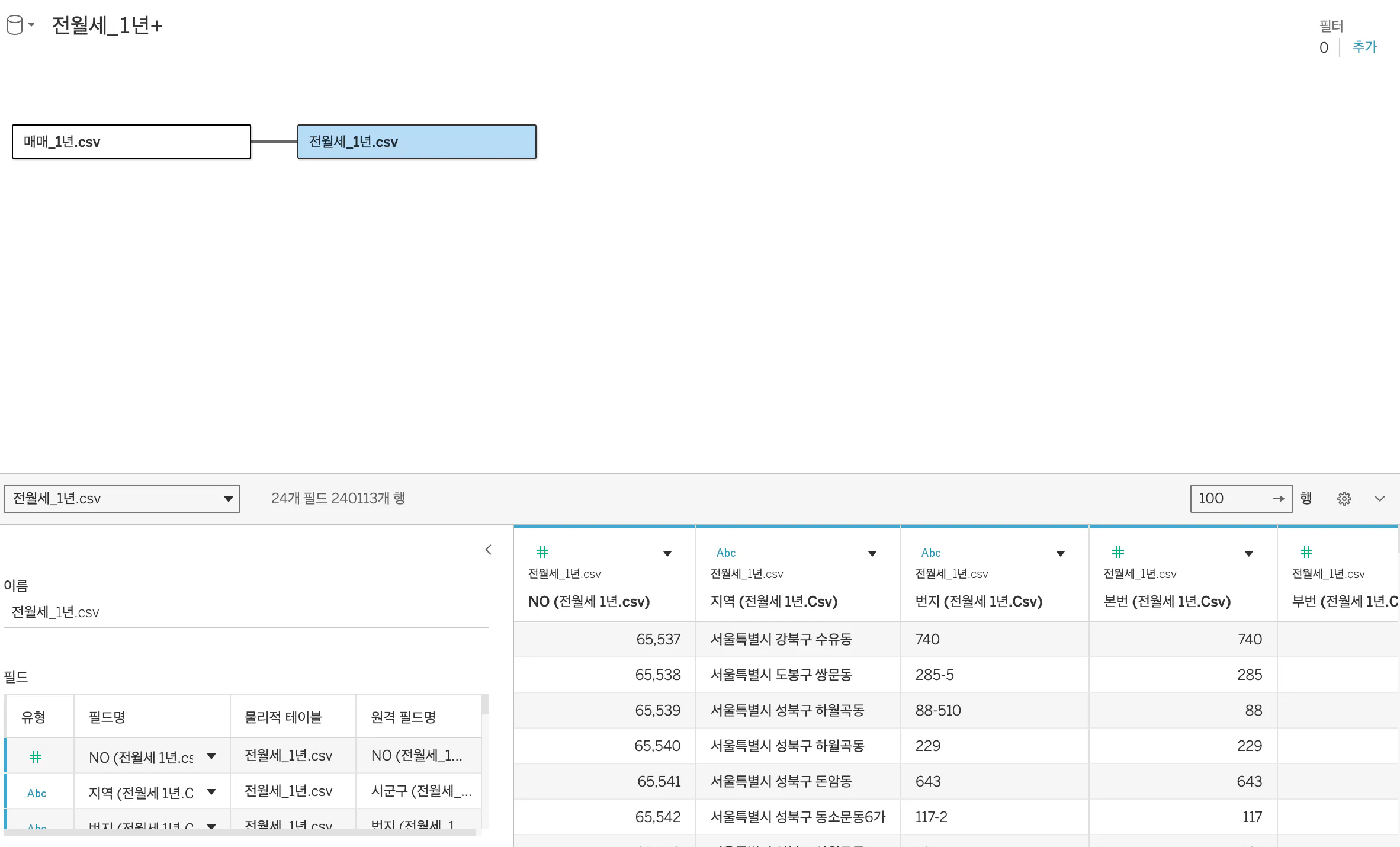Click the number type icon on 본번 column
This screenshot has height=847, width=1400.
click(x=1118, y=553)
